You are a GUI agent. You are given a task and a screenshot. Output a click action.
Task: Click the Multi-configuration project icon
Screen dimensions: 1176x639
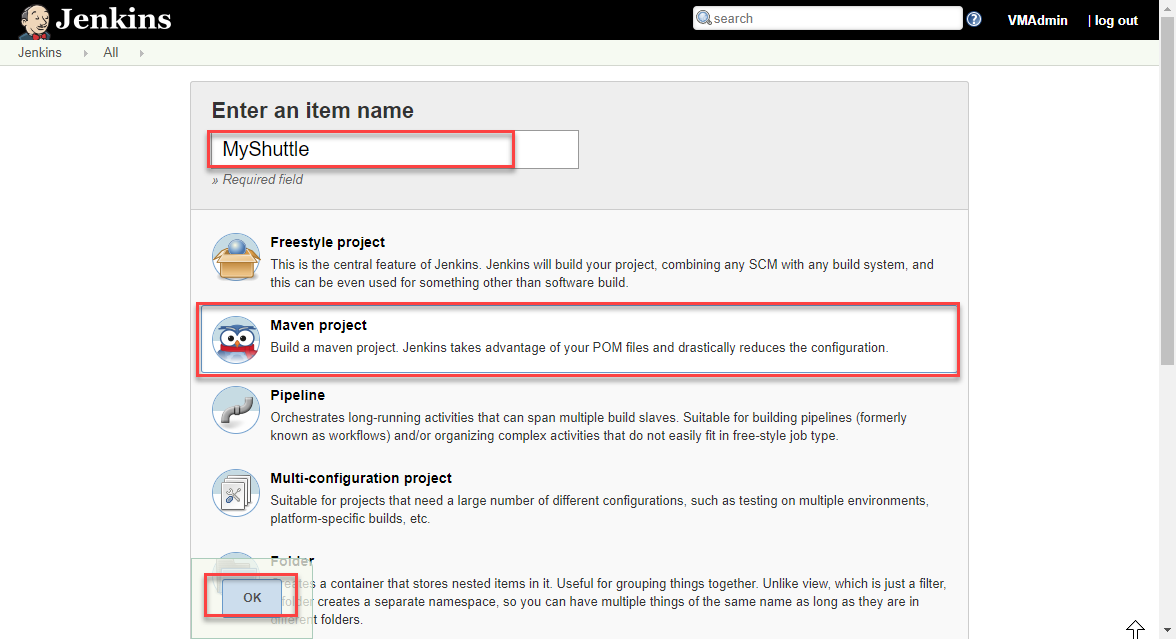coord(235,492)
